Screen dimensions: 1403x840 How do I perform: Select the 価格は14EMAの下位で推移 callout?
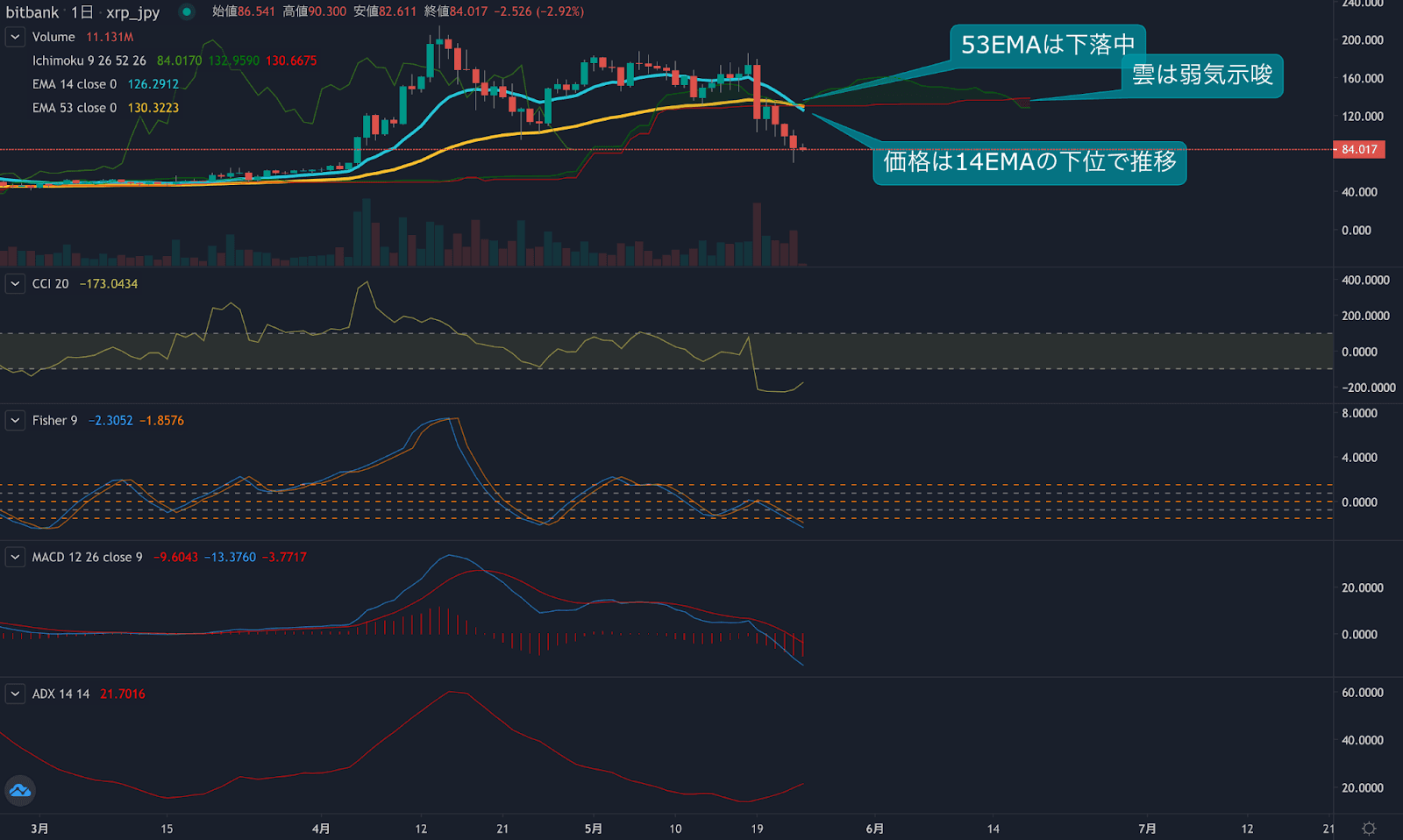click(1029, 162)
